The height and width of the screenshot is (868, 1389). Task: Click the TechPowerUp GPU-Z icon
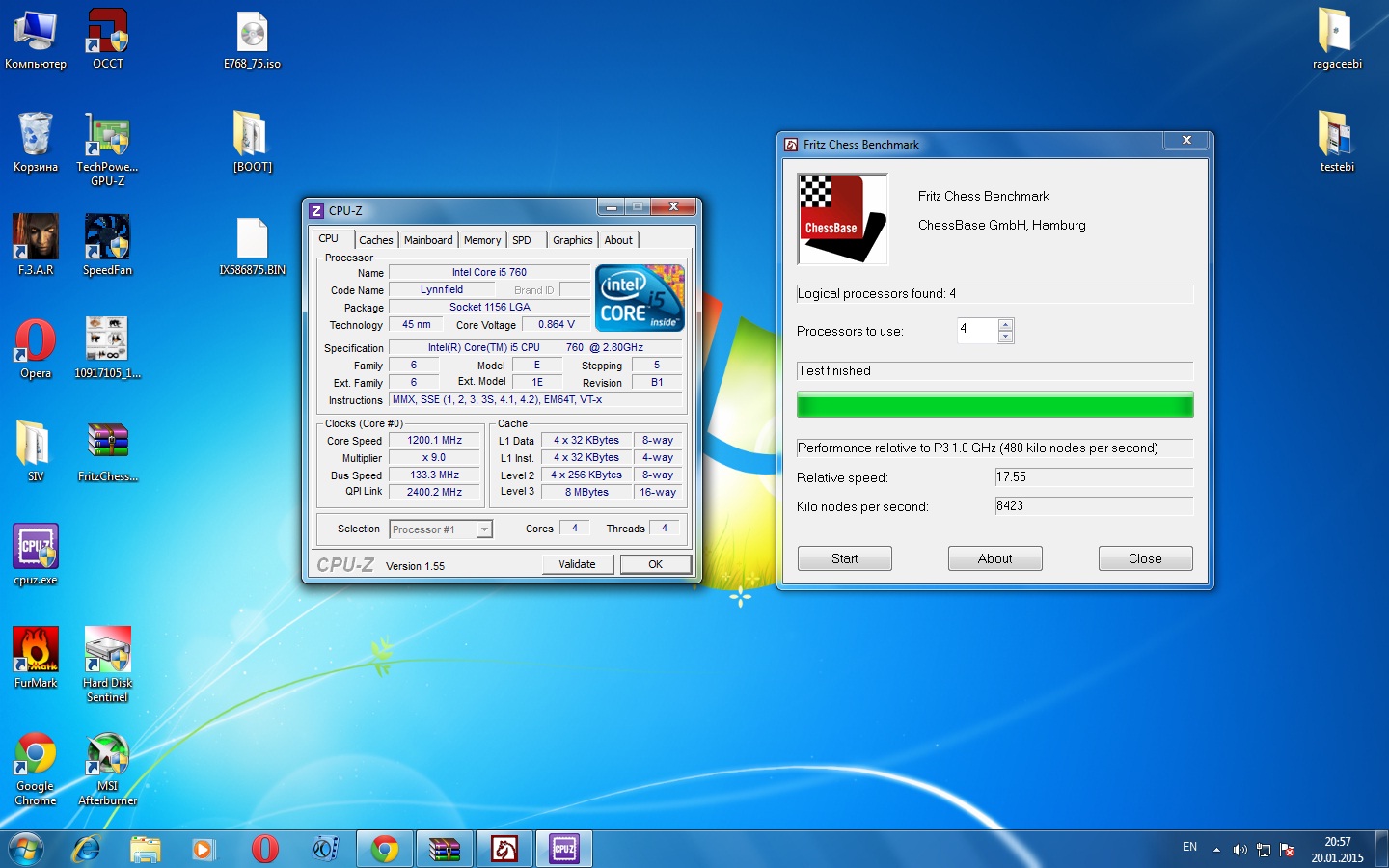tap(107, 137)
